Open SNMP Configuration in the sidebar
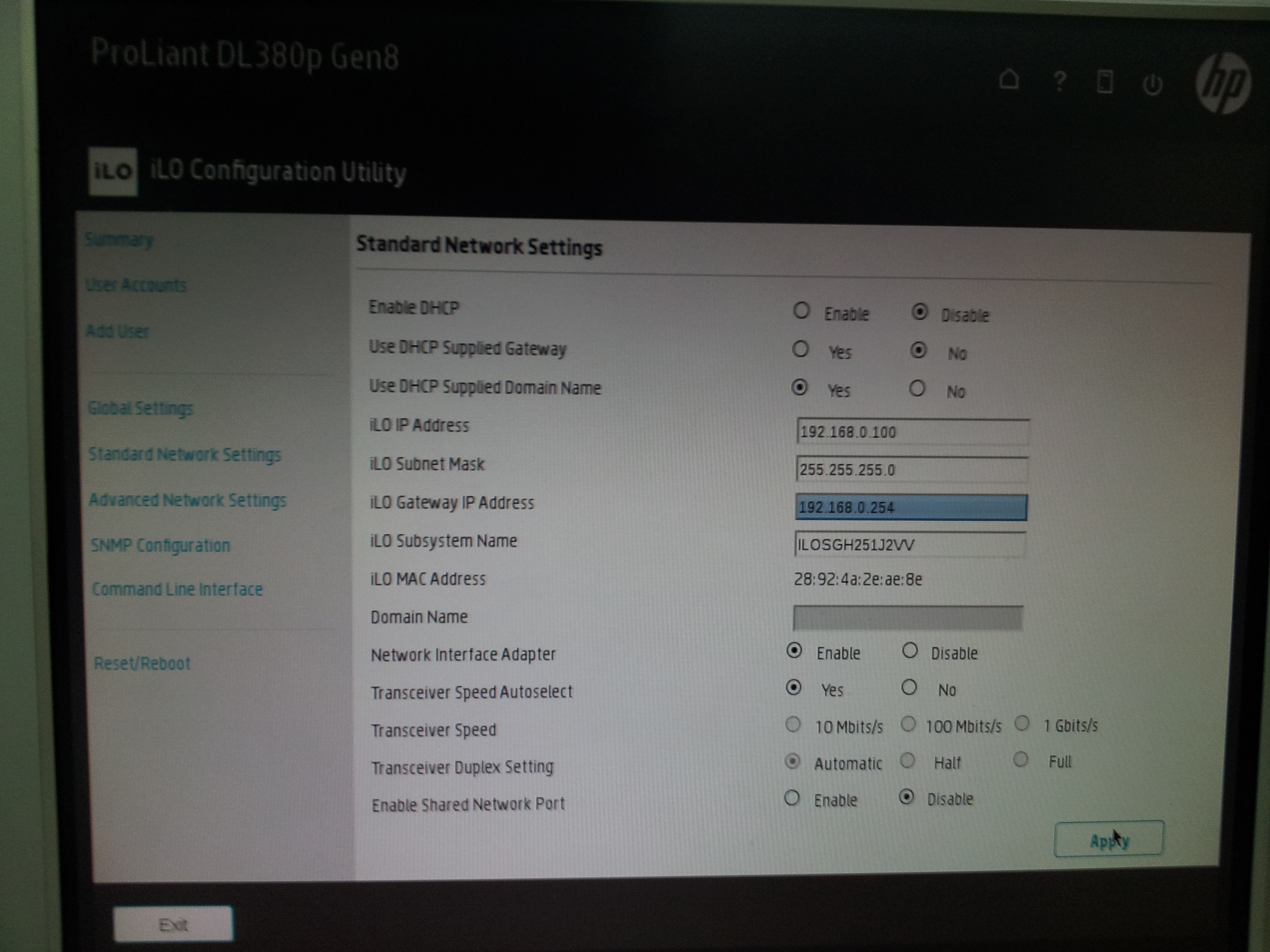This screenshot has height=952, width=1270. tap(161, 545)
